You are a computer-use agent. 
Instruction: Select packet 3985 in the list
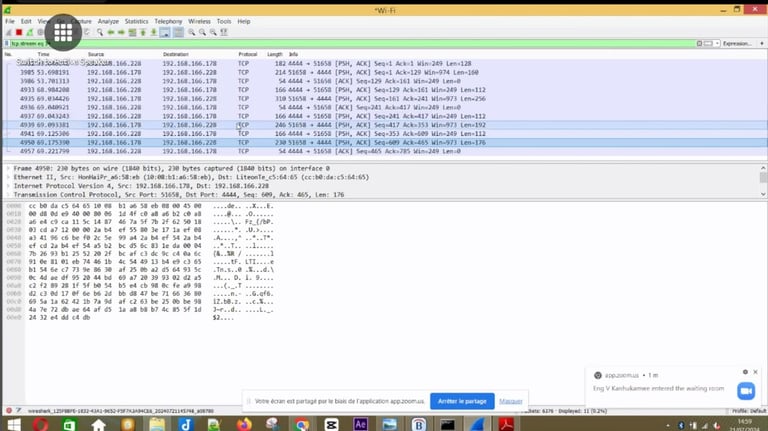click(x=384, y=72)
